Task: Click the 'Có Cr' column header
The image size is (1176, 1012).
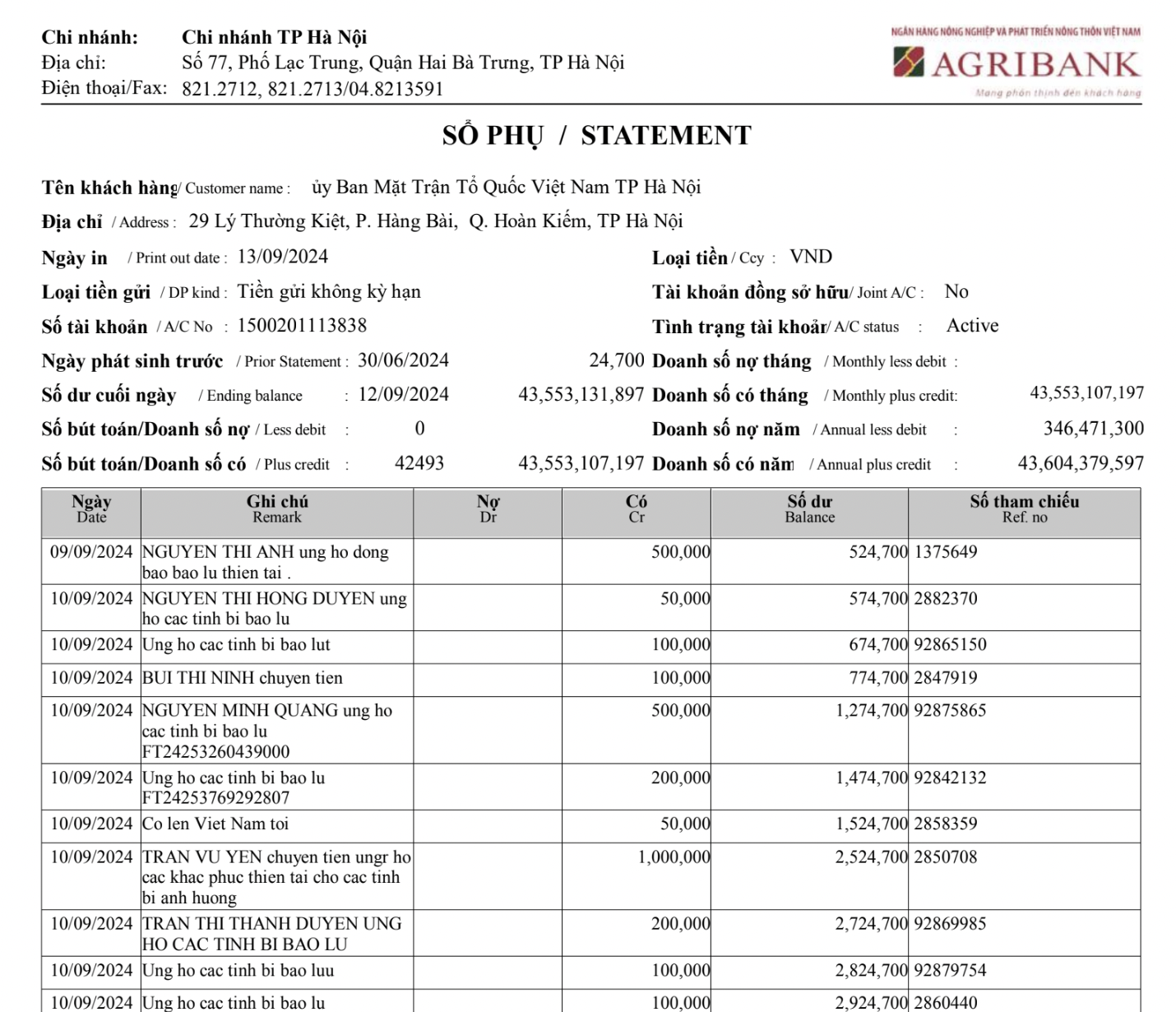Action: (637, 509)
